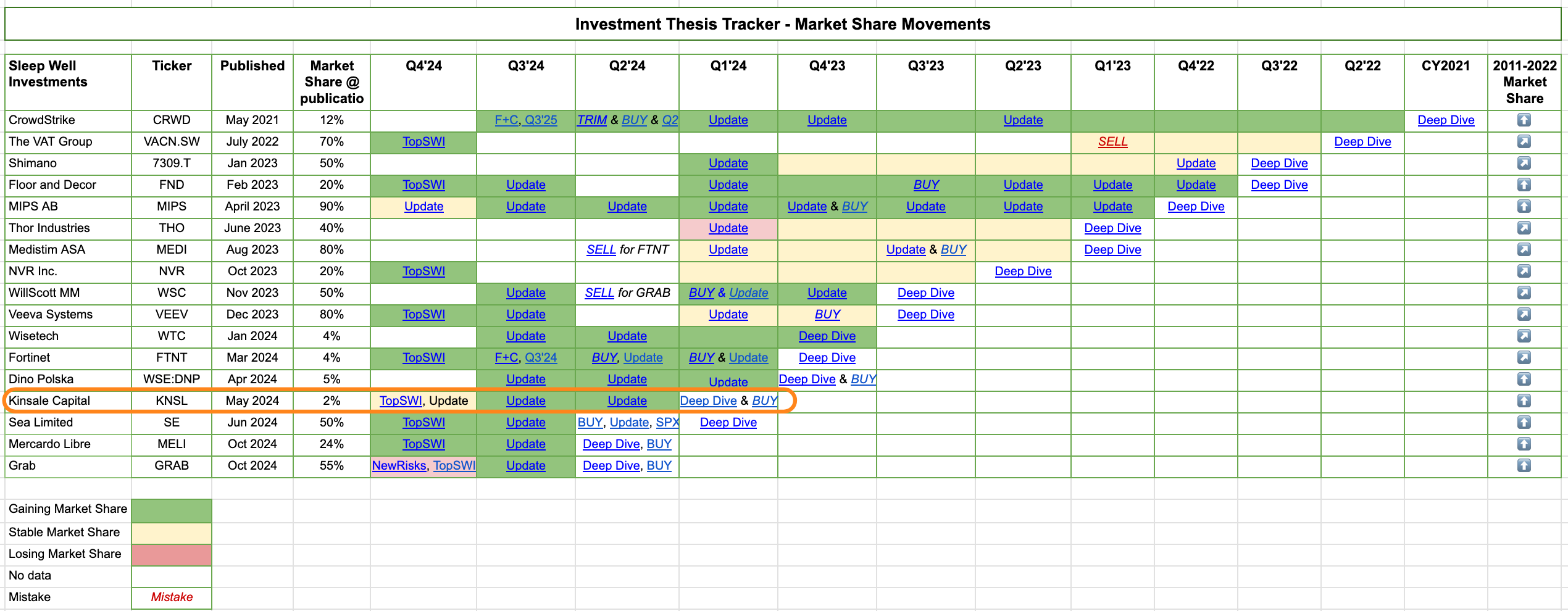Open Veeva Systems BUY link in Q4'23
Screen dimensions: 1568x611
coord(827,315)
